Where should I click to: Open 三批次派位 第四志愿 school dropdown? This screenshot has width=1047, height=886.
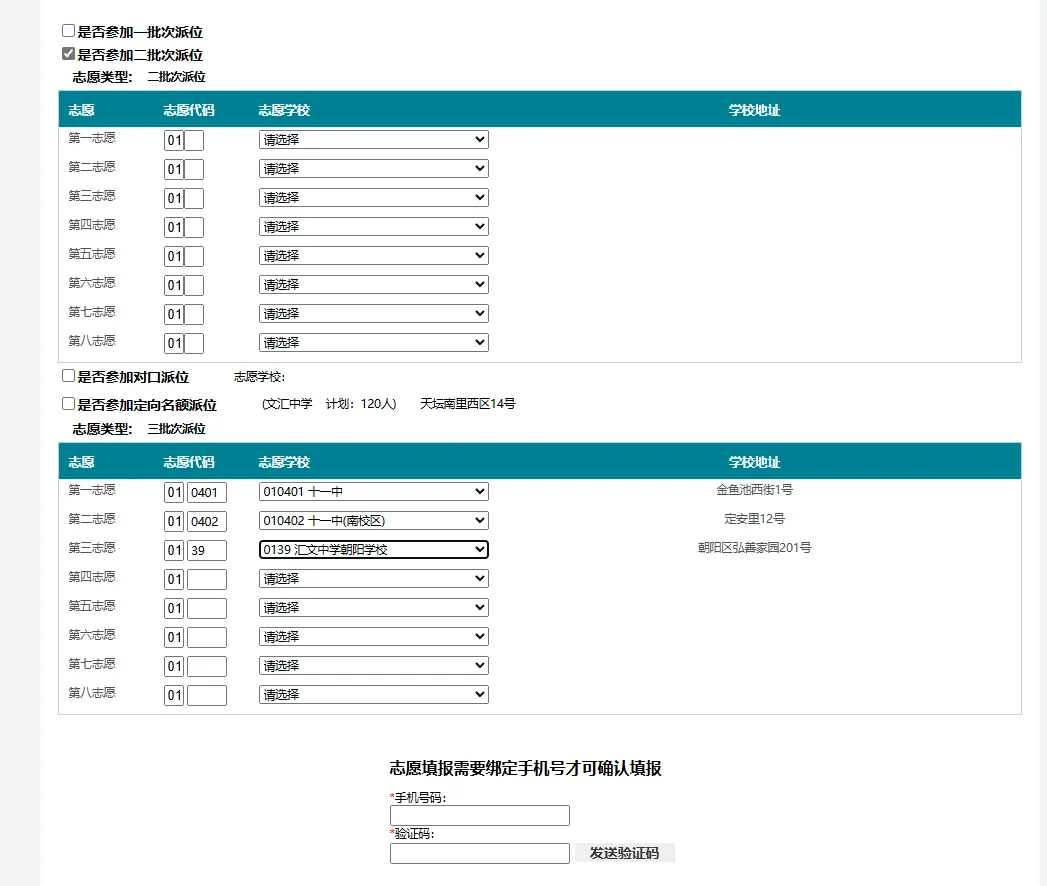point(373,578)
